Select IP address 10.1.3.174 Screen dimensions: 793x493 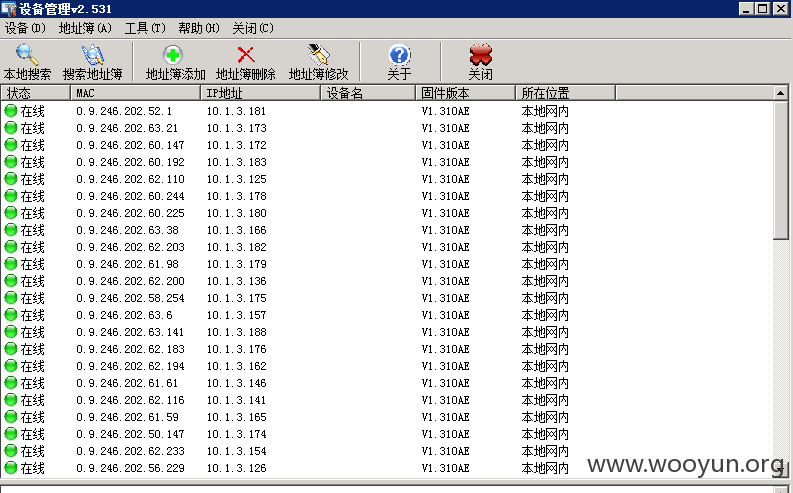[x=236, y=434]
